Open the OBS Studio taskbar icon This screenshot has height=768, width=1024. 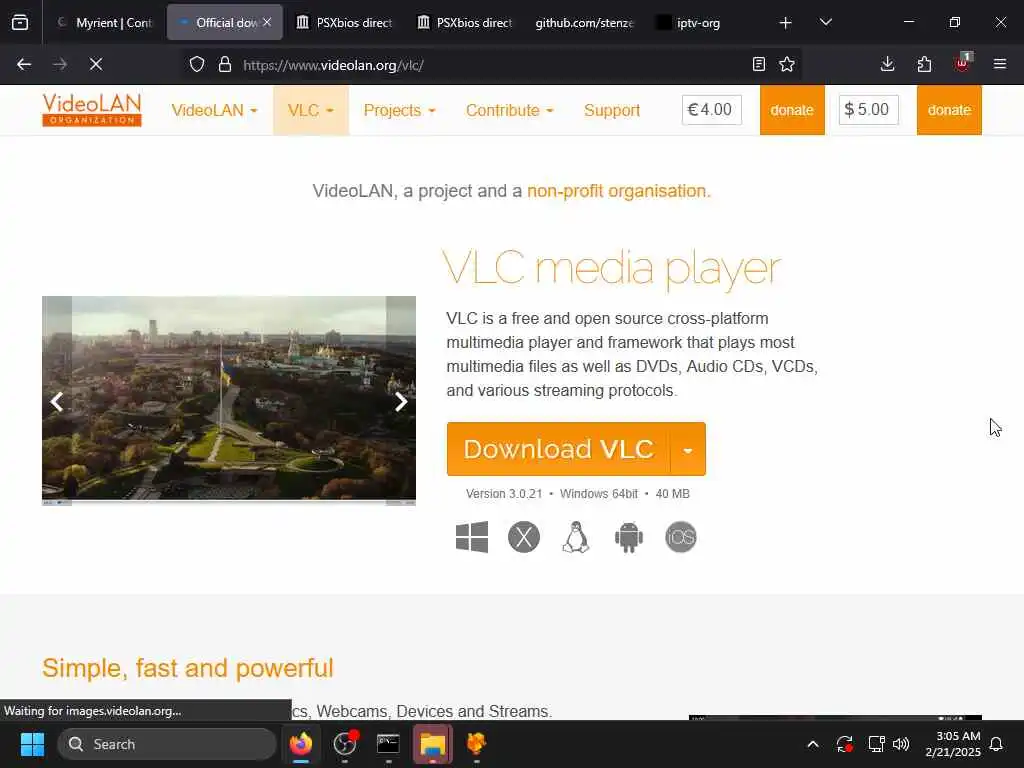click(x=345, y=744)
